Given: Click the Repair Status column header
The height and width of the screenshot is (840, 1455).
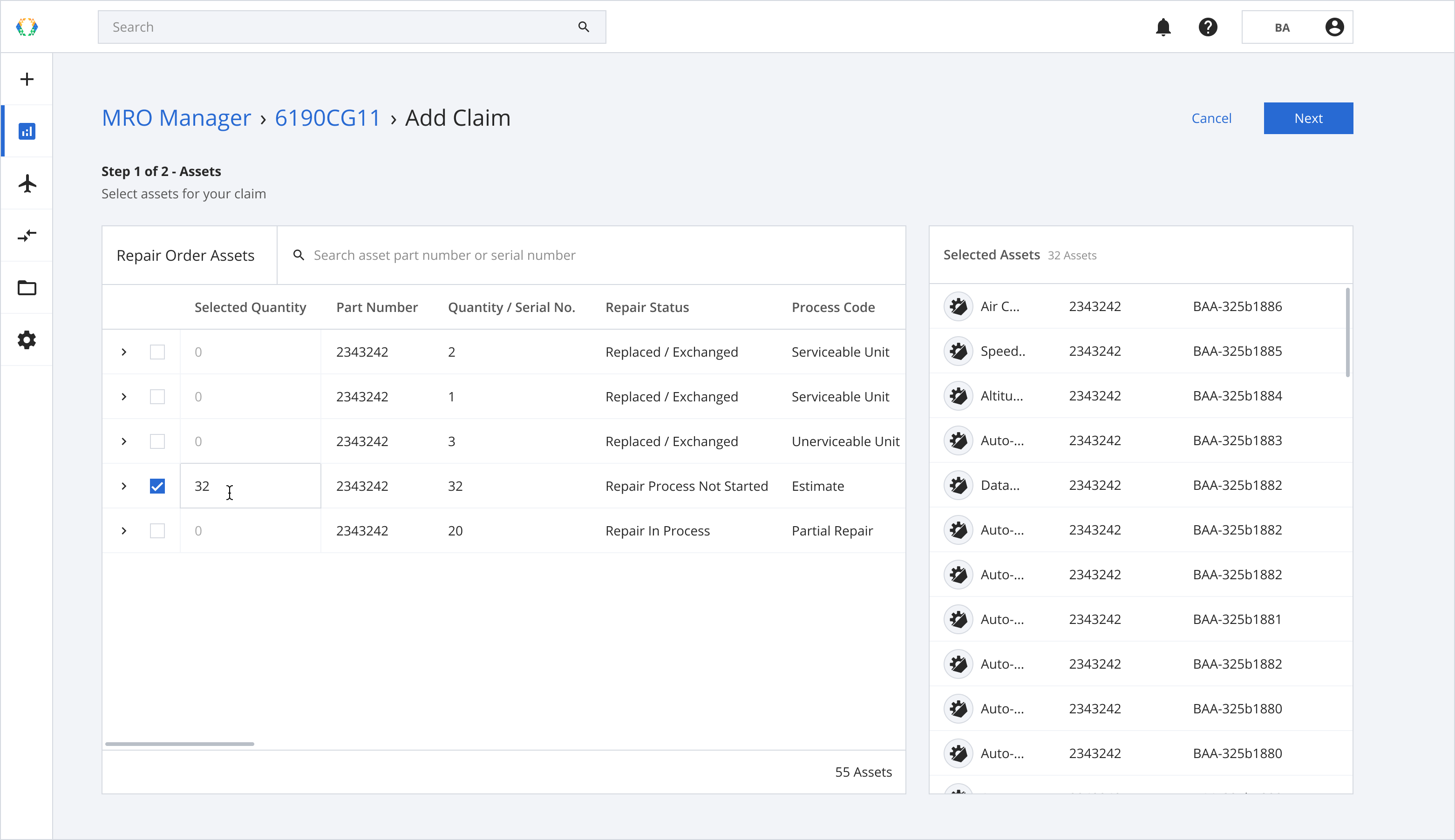Looking at the screenshot, I should click(x=647, y=307).
